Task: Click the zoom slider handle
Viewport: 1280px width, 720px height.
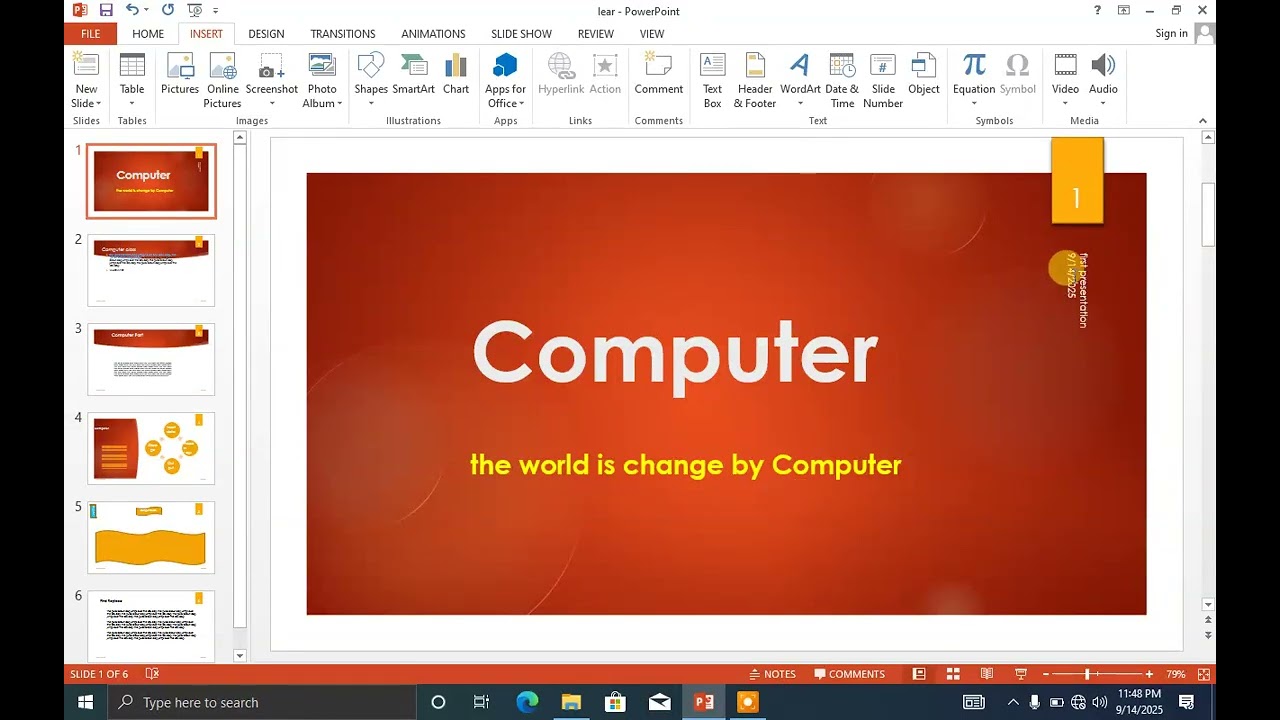Action: point(1087,674)
